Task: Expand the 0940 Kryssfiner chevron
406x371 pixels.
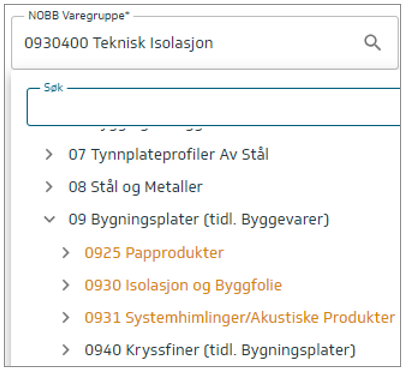Action: coord(66,350)
